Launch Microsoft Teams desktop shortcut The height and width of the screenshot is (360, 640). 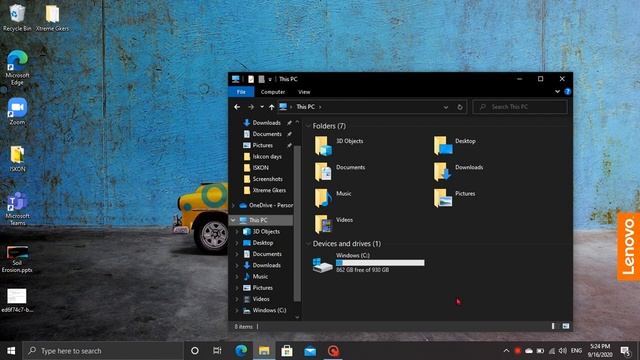tap(17, 209)
